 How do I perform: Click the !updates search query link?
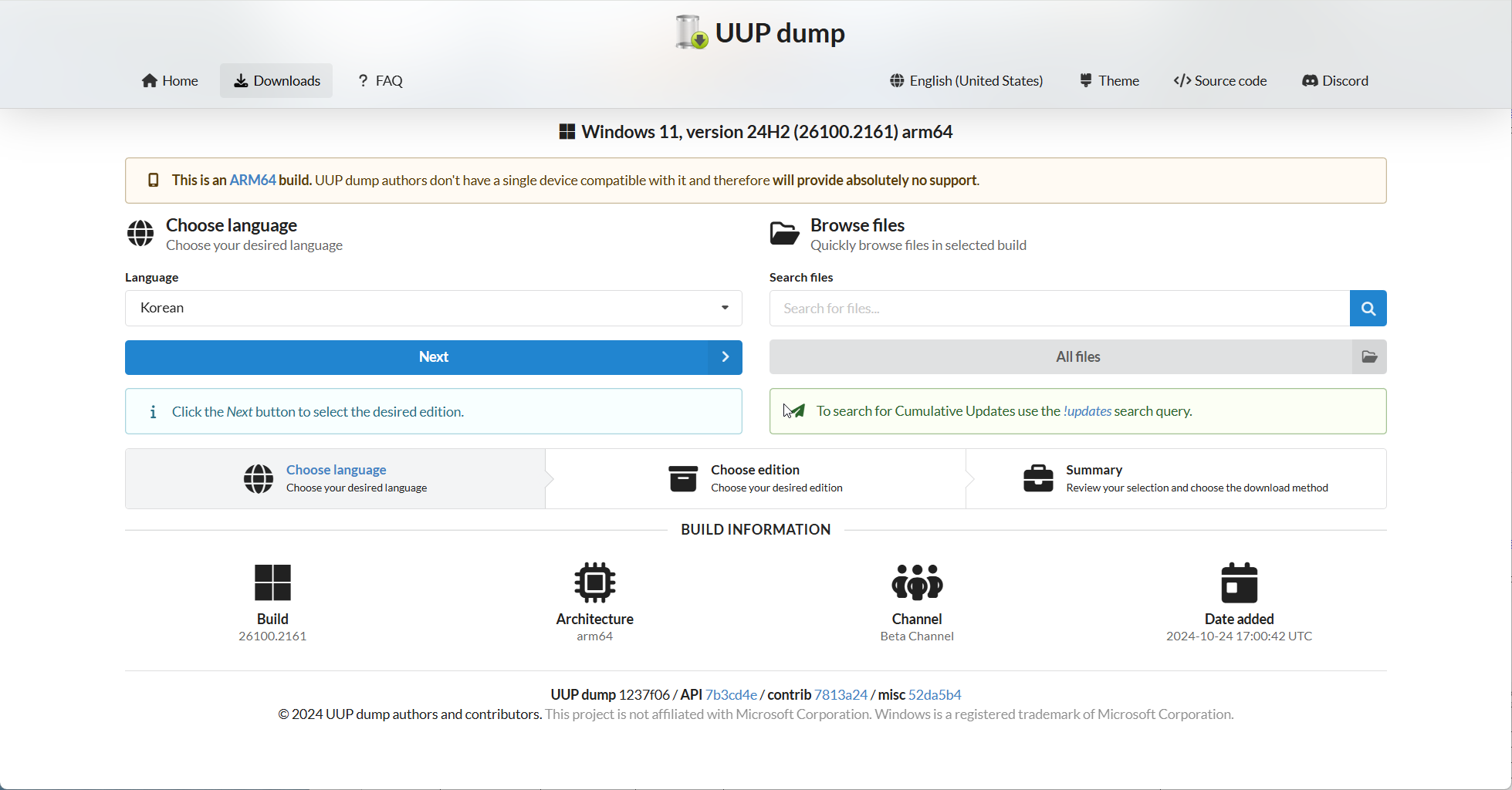point(1087,411)
